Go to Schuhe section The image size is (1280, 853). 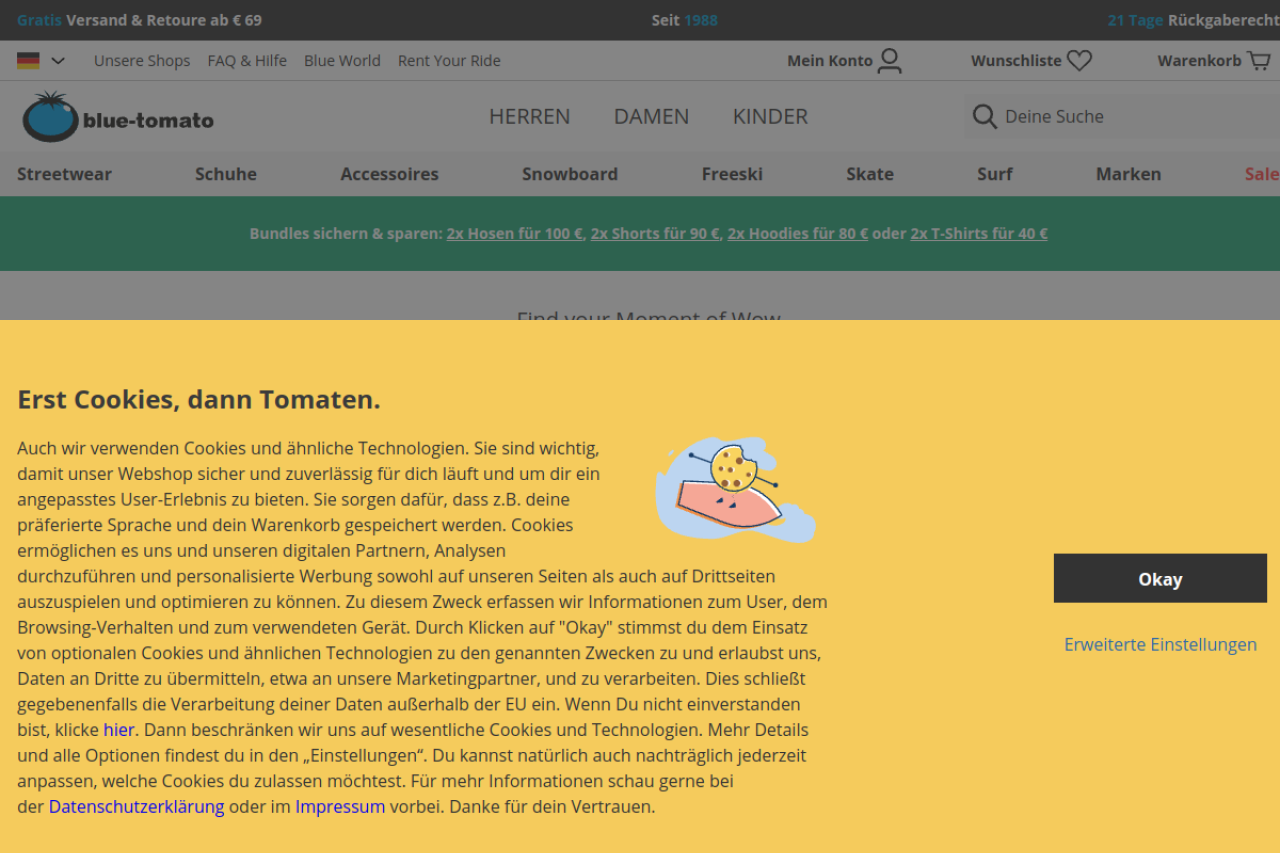pos(226,174)
